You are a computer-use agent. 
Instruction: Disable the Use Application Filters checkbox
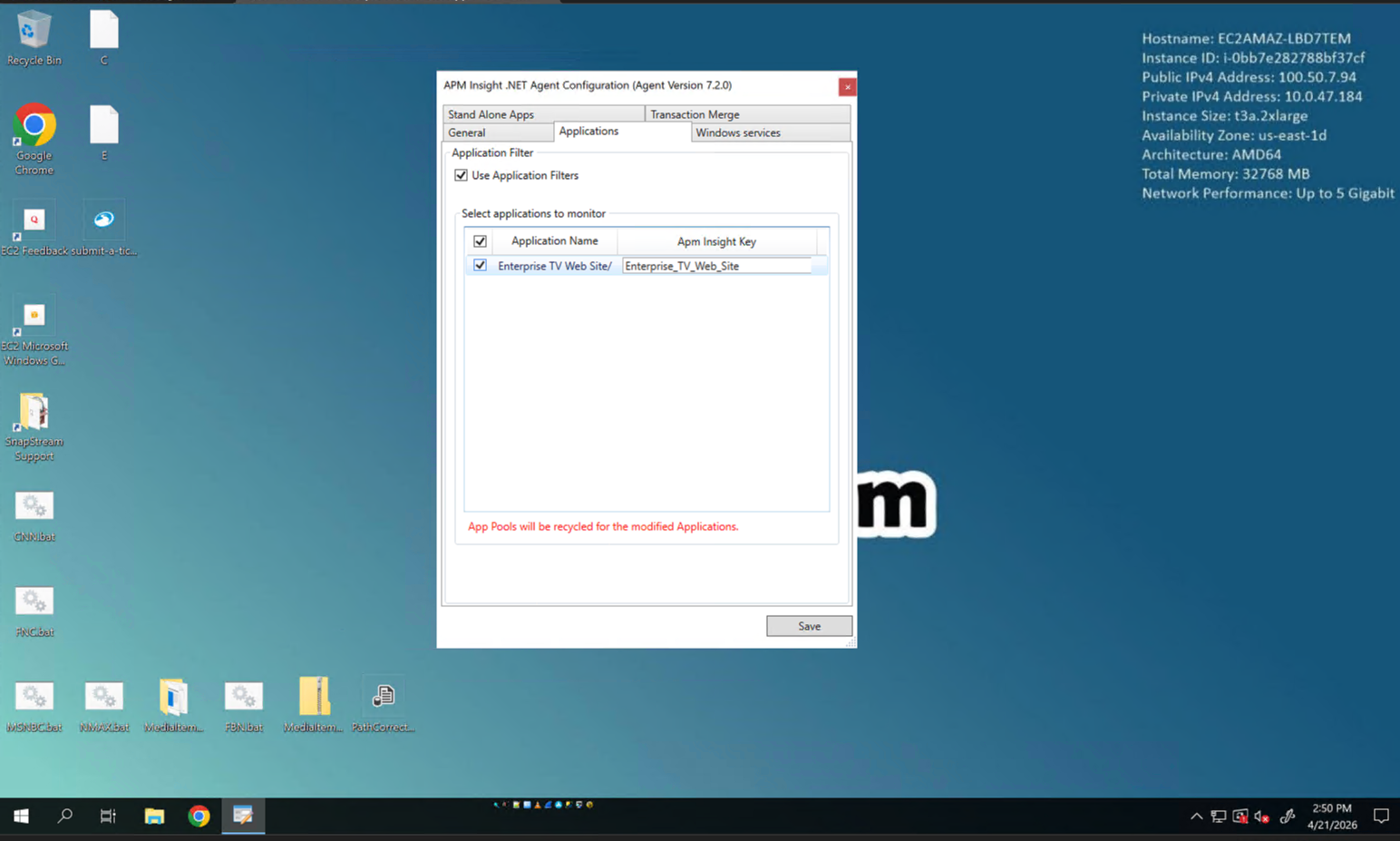(x=462, y=175)
